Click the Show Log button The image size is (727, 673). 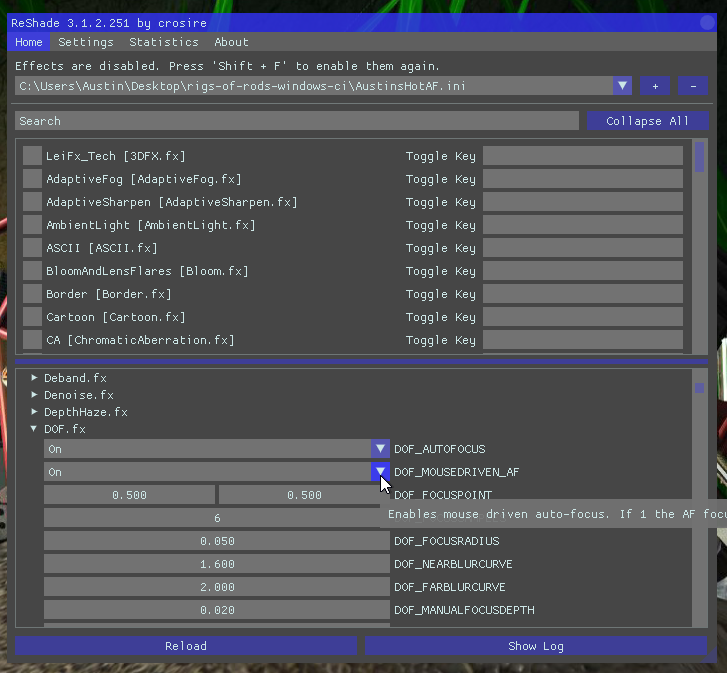536,646
